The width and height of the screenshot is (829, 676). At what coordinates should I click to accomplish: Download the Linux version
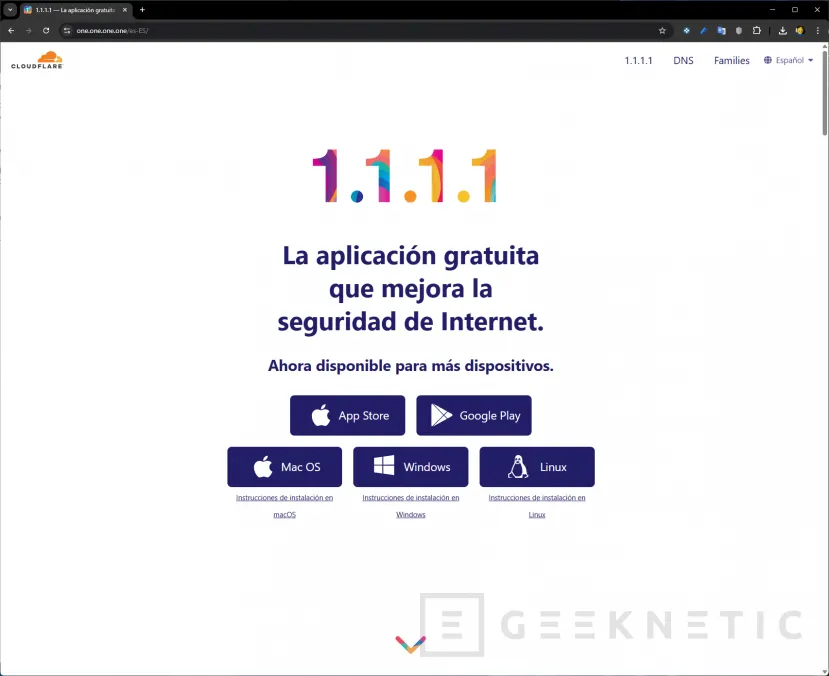pyautogui.click(x=537, y=467)
